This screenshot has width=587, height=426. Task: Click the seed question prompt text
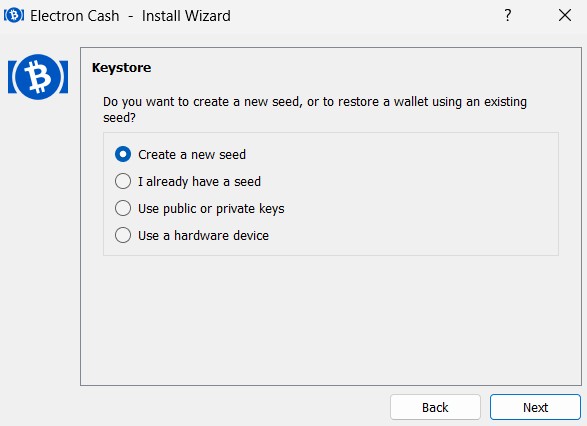(315, 109)
